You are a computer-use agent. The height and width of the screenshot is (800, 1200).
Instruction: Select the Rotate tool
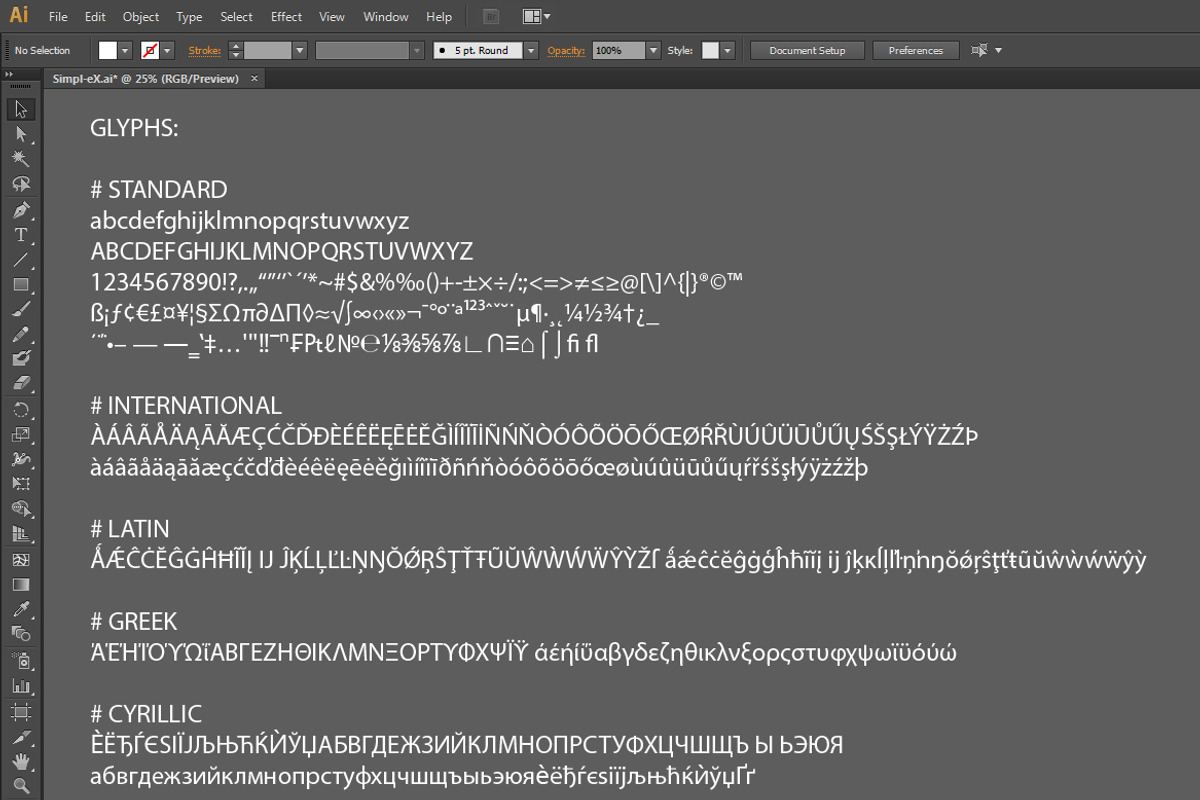21,410
